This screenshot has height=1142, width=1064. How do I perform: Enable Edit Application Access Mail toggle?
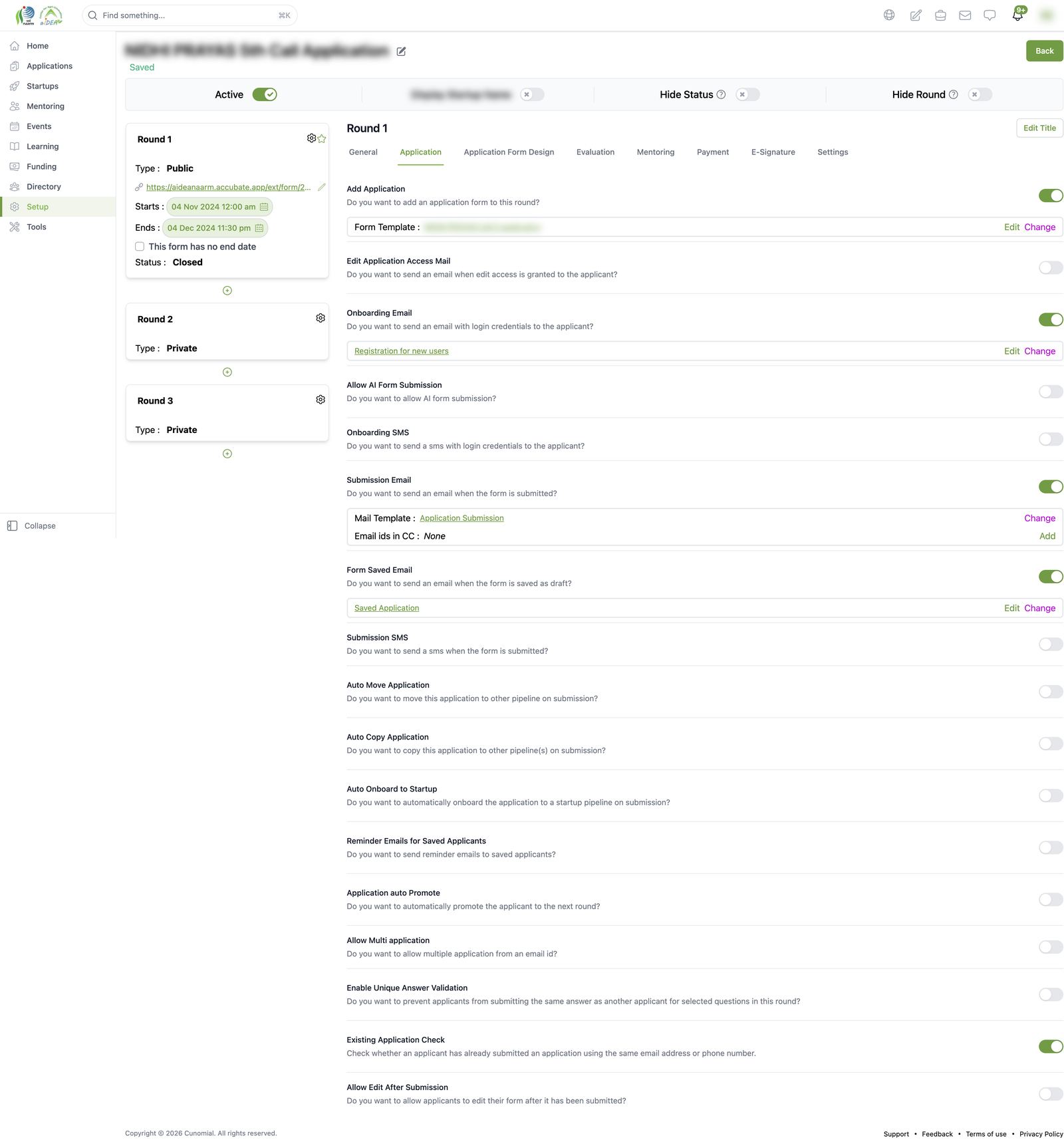(x=1051, y=267)
